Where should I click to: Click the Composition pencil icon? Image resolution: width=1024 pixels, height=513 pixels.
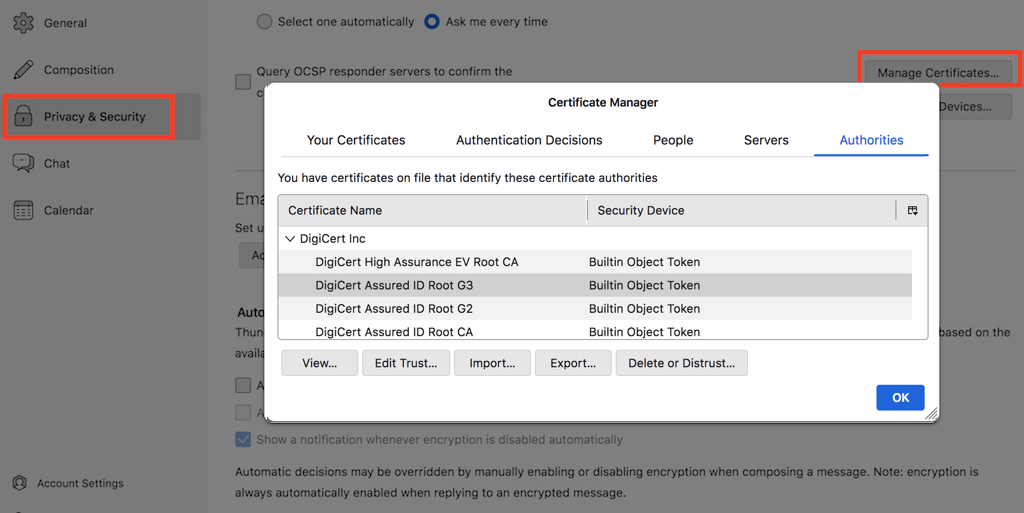24,70
